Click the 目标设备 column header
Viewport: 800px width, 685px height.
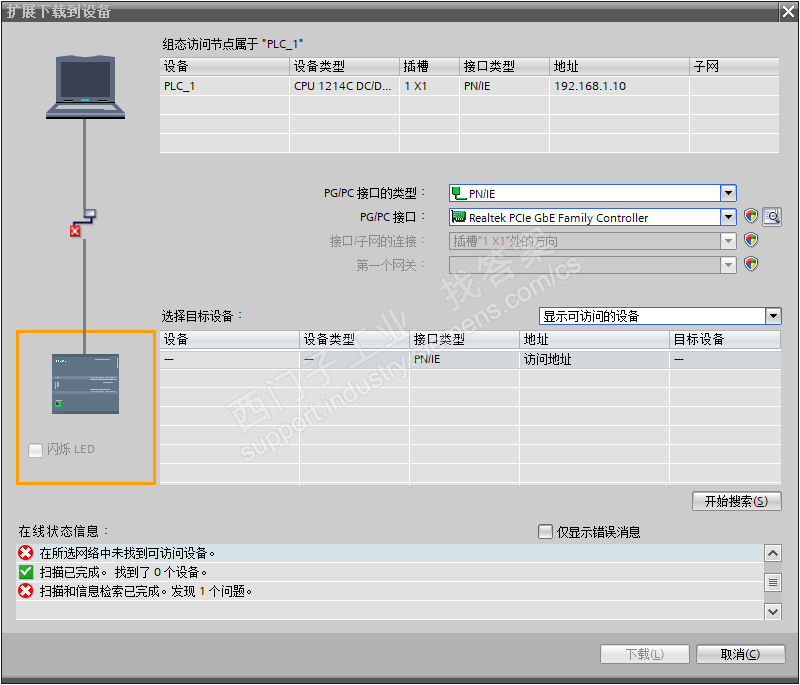[724, 339]
